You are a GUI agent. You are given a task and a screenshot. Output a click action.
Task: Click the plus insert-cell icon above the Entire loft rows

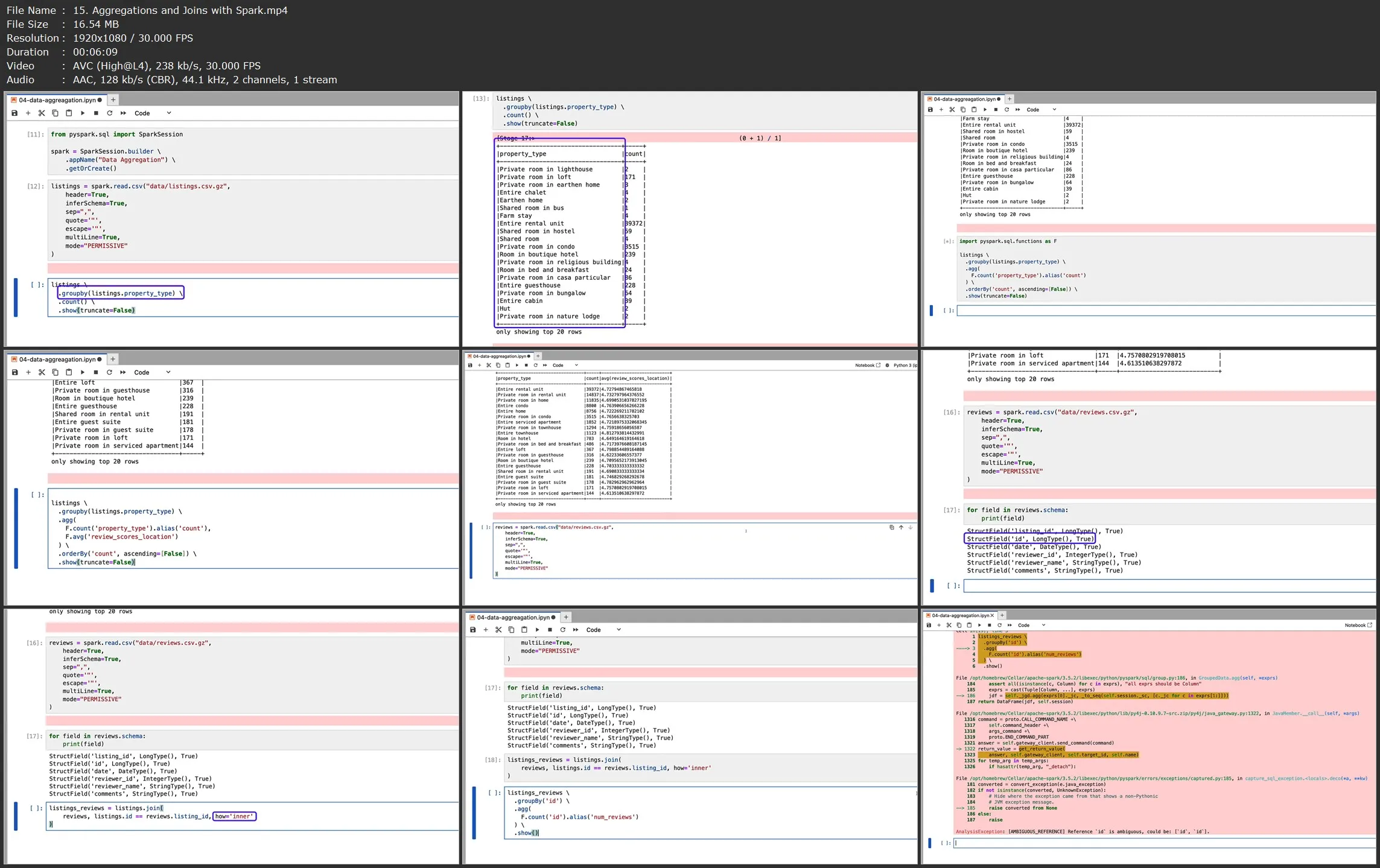pyautogui.click(x=28, y=373)
